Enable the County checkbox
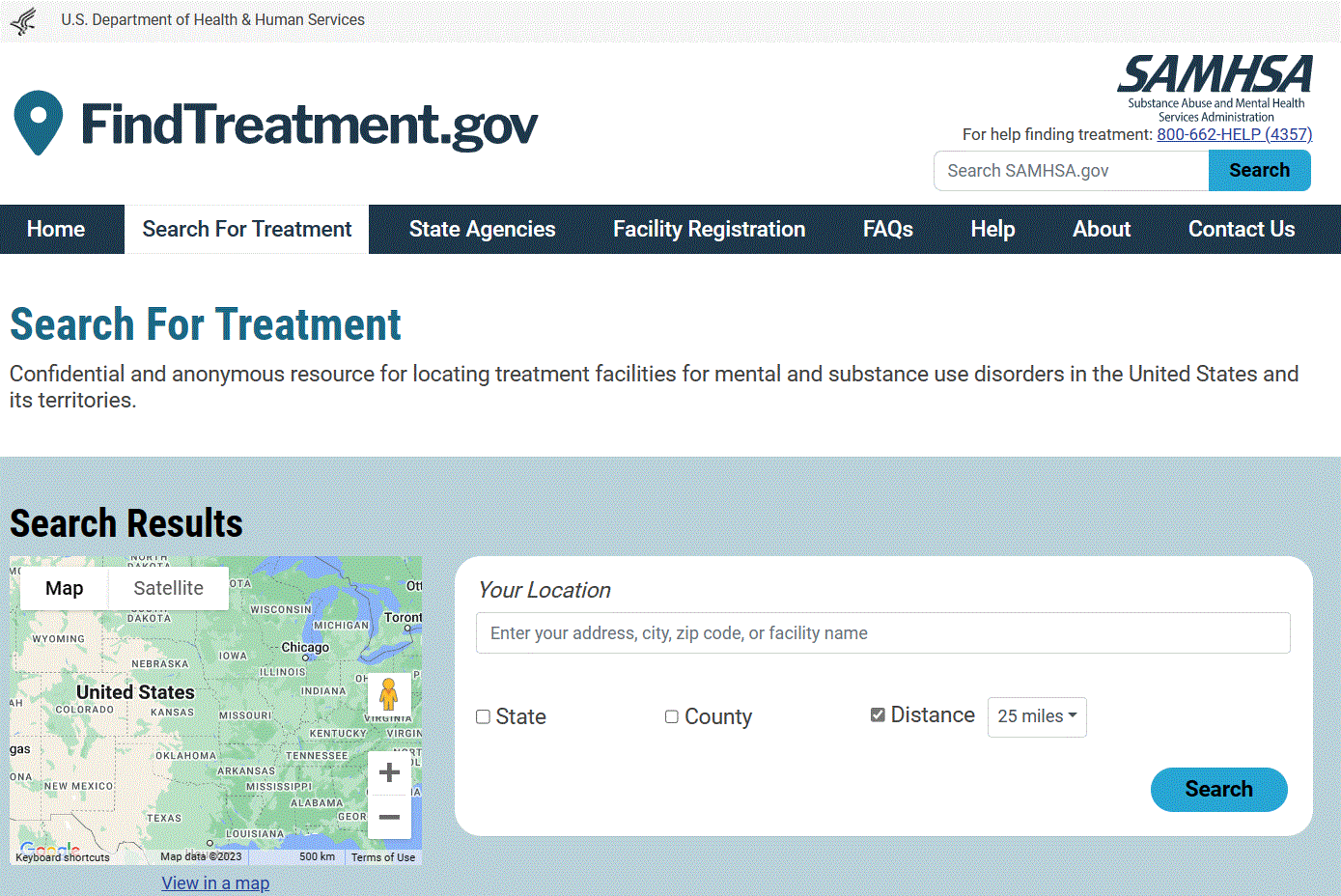This screenshot has height=896, width=1341. coord(672,716)
